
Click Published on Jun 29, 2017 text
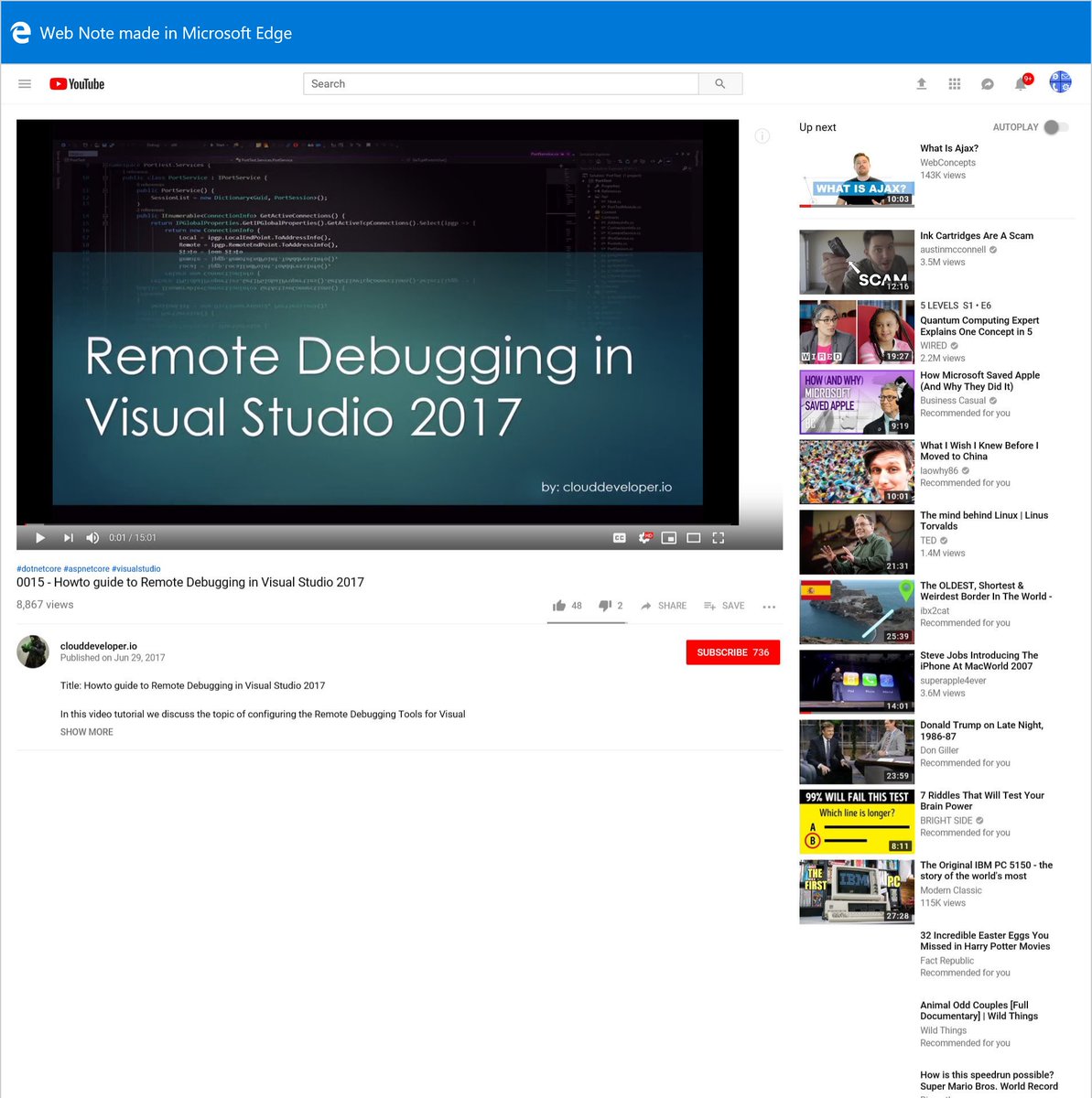(x=113, y=658)
